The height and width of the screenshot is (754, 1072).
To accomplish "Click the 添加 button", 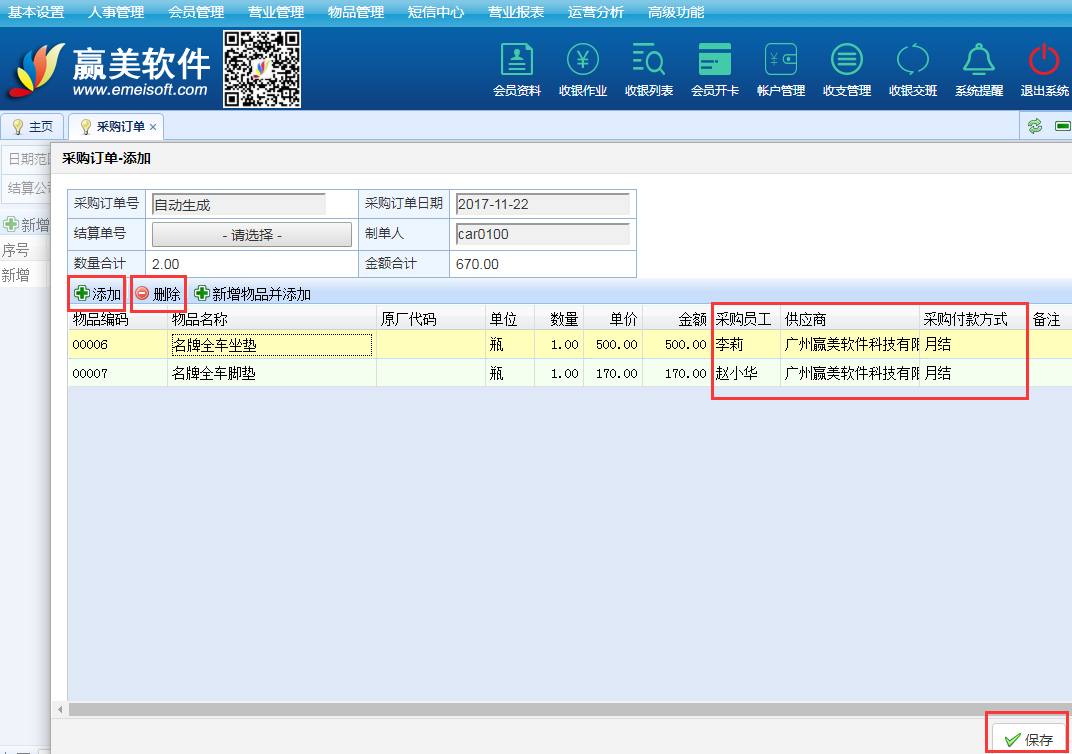I will pos(97,294).
